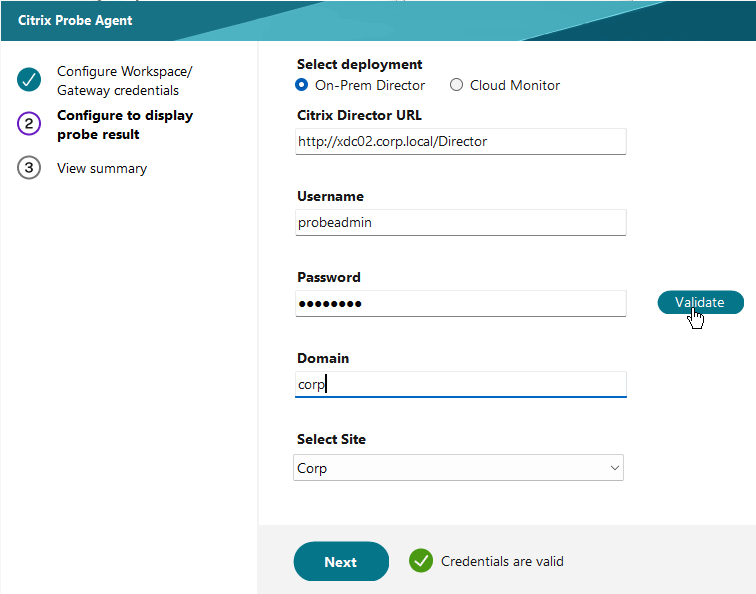Screen dimensions: 756x594
Task: Click the step 2 circle icon
Action: pos(29,123)
